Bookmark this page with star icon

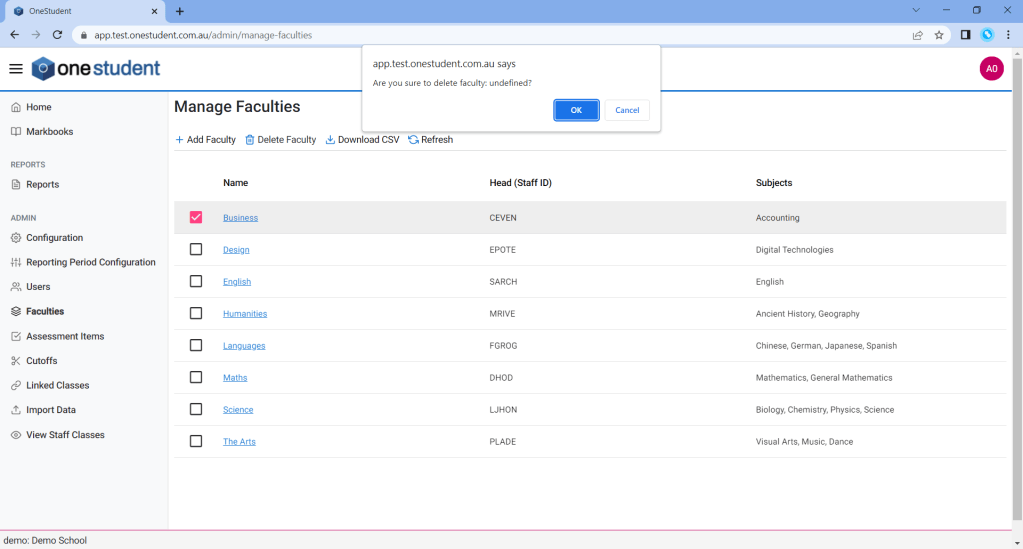point(939,35)
